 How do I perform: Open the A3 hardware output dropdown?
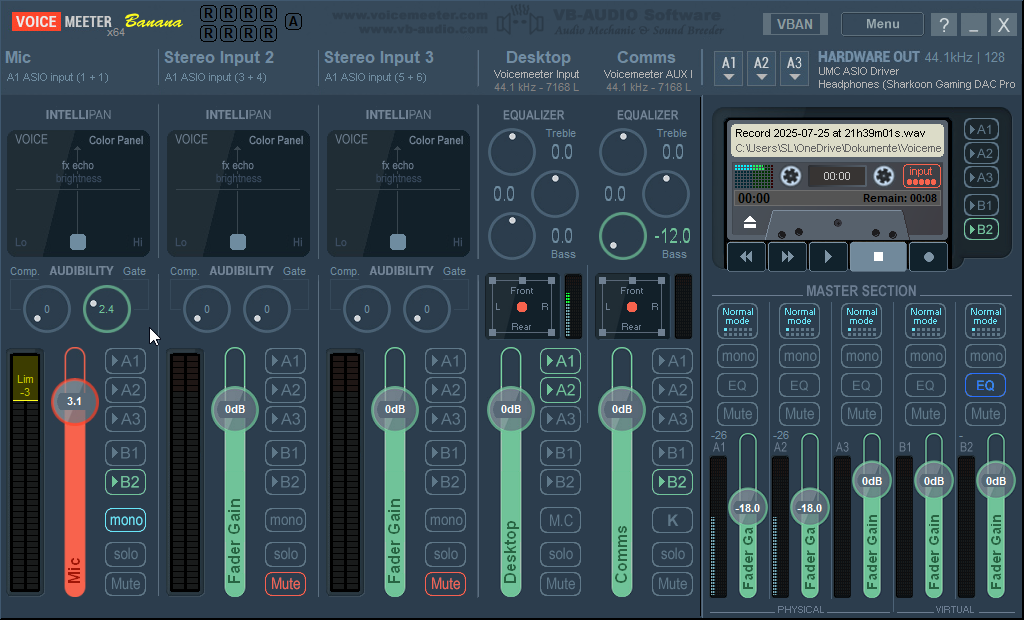[794, 69]
